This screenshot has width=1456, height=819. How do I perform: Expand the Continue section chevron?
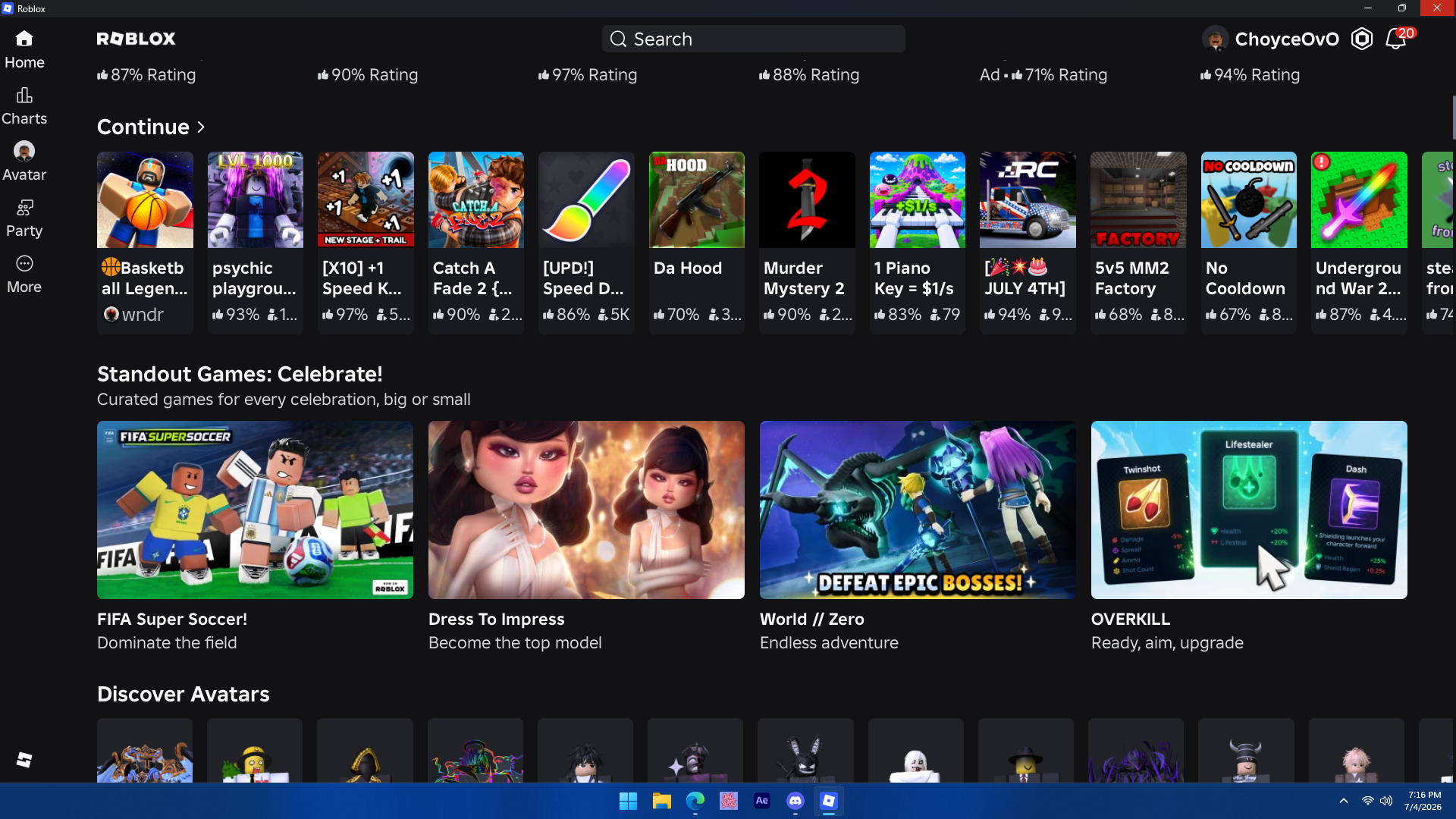pyautogui.click(x=201, y=127)
